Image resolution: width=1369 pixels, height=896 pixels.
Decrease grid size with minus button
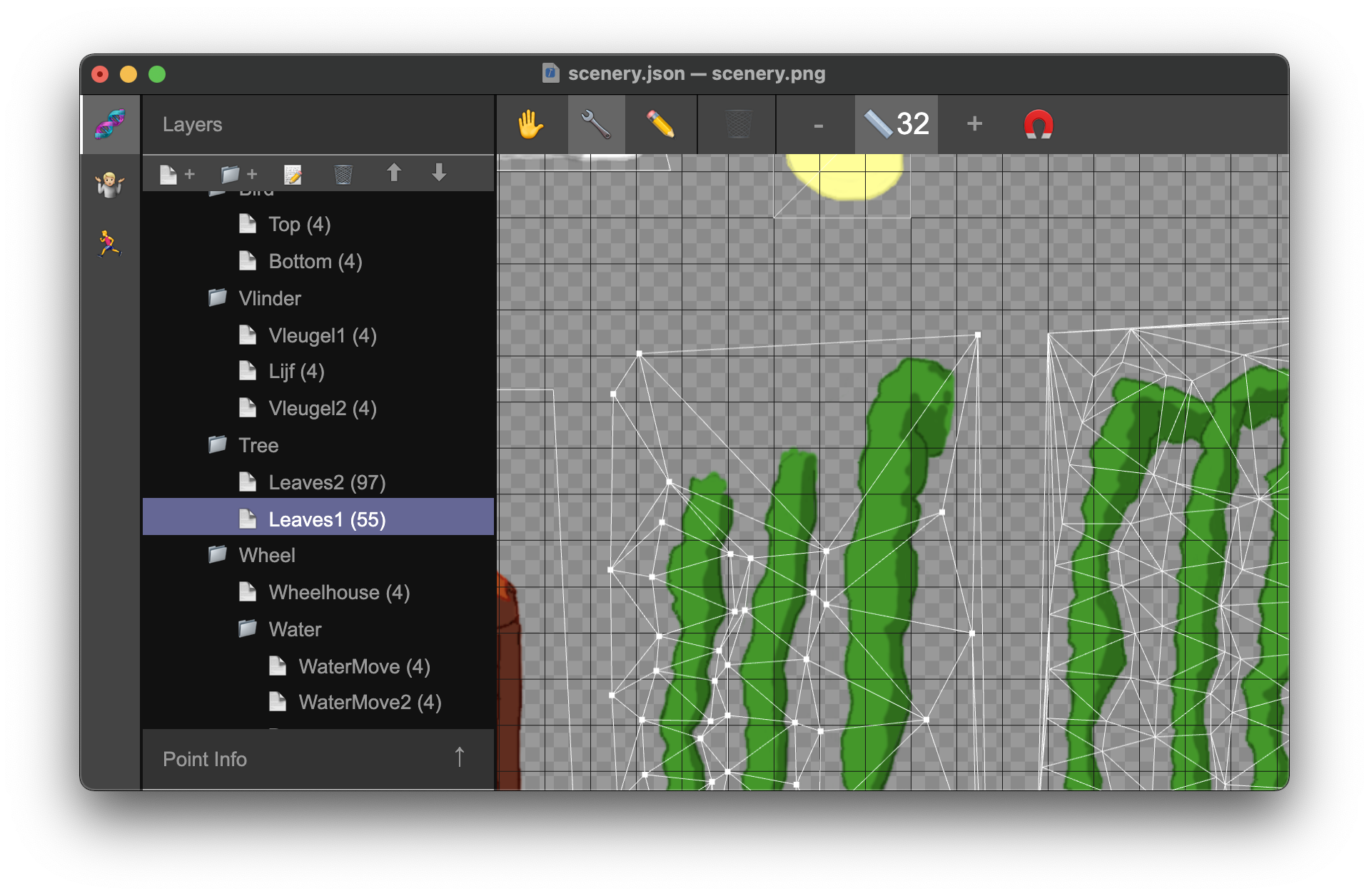818,126
